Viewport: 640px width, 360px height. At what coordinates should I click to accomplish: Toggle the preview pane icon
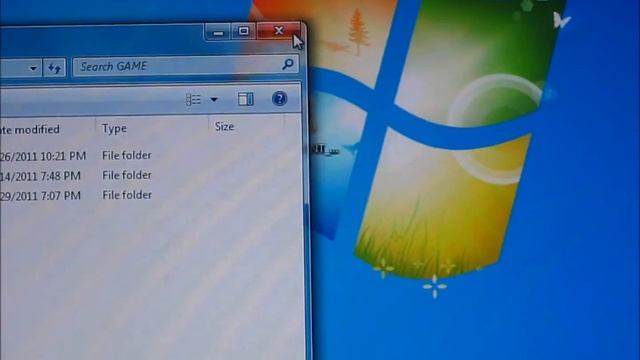[246, 99]
